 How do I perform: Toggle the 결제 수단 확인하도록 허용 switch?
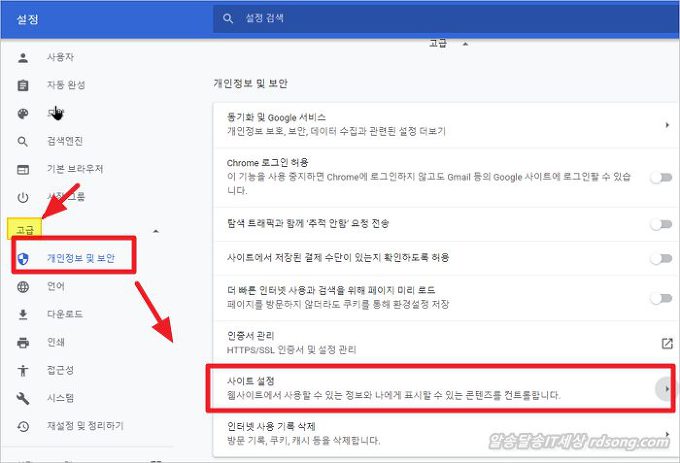coord(661,258)
